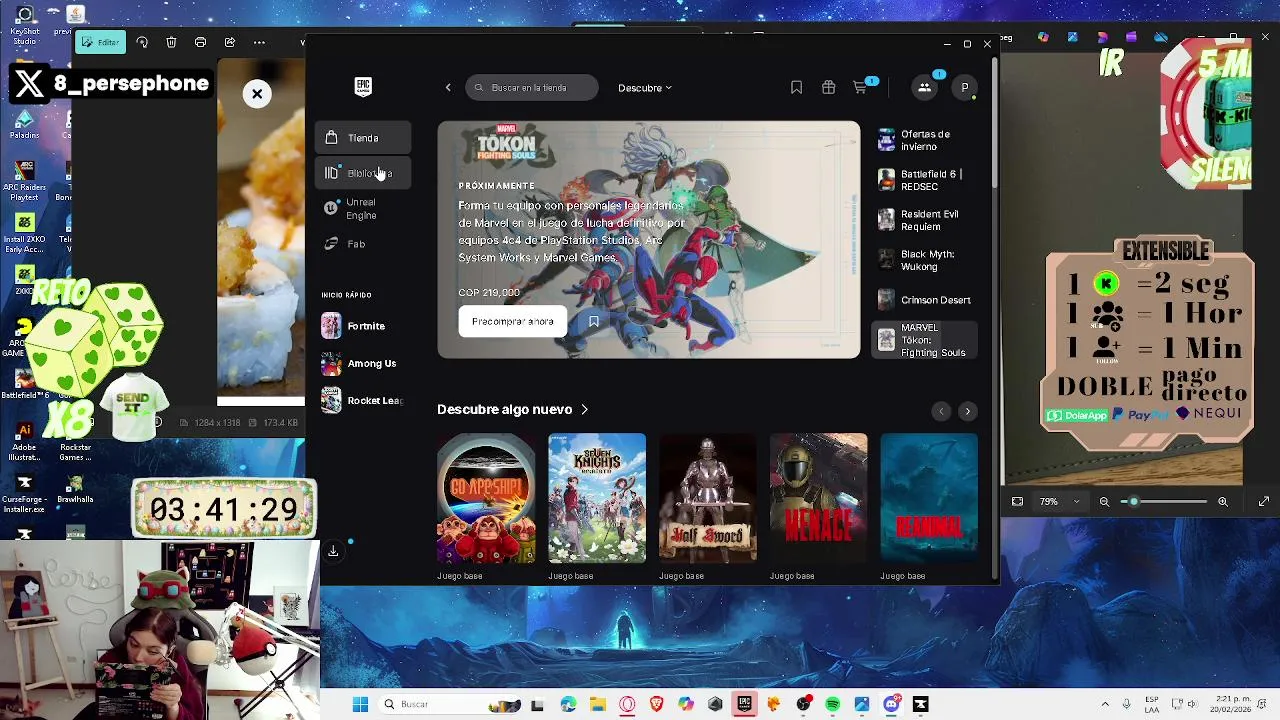The image size is (1280, 720).
Task: Open the Menace game thumbnail
Action: tap(819, 498)
